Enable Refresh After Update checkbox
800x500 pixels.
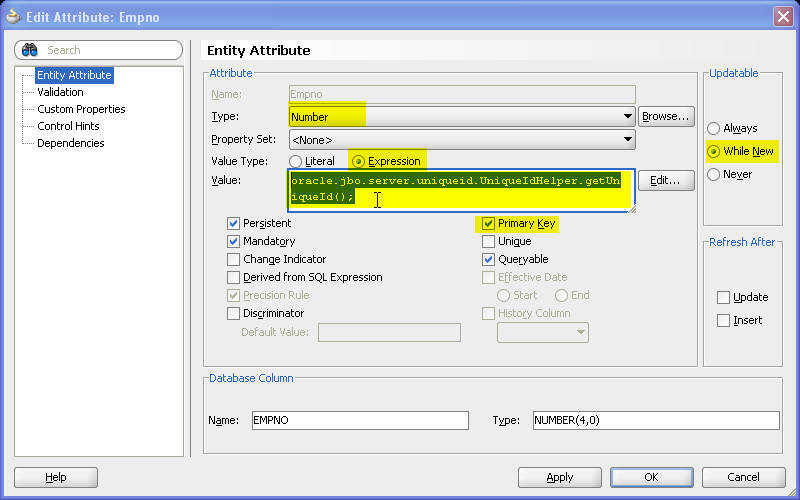coord(723,297)
